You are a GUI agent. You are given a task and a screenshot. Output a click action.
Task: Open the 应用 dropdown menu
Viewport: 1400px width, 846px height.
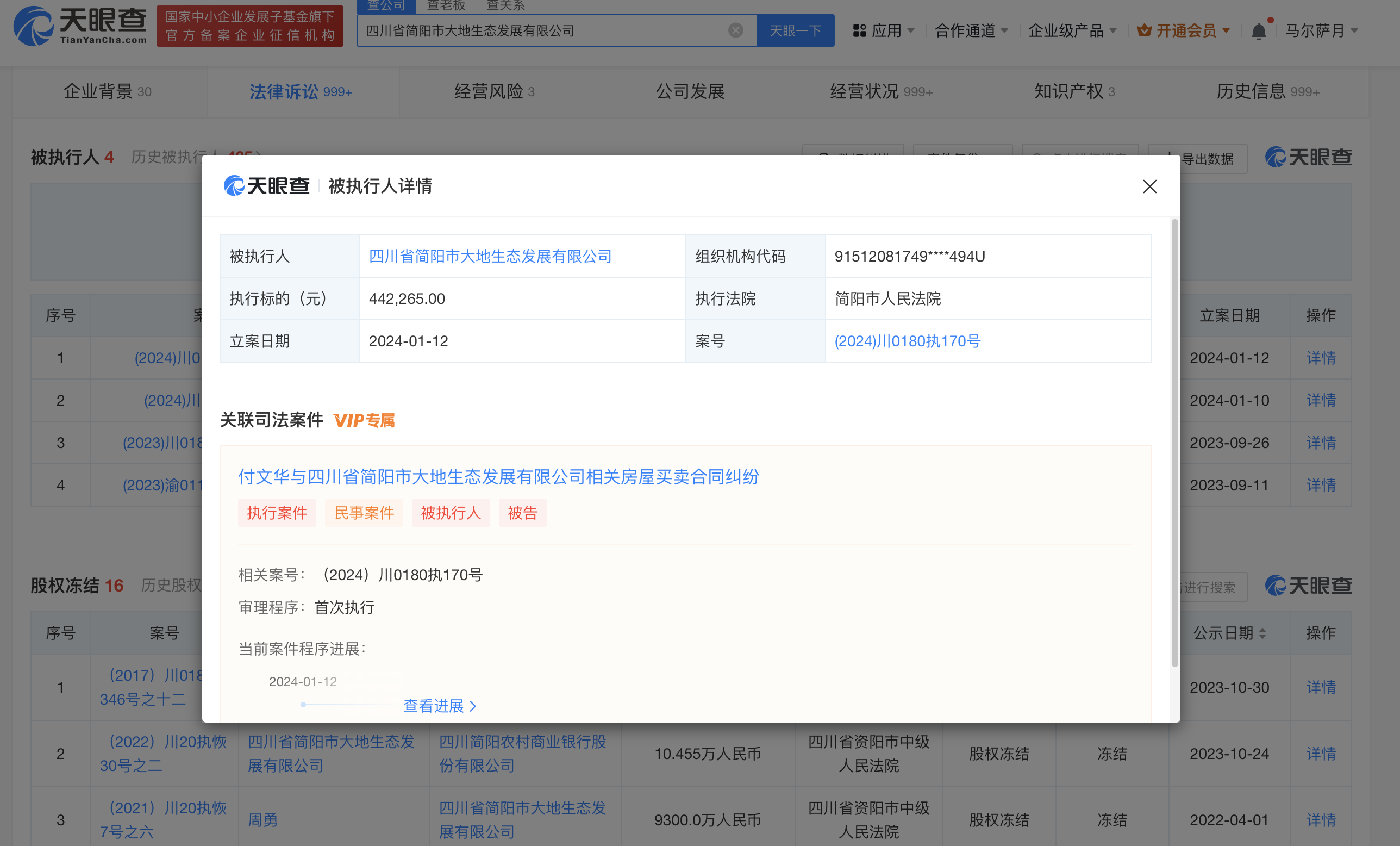coord(884,30)
